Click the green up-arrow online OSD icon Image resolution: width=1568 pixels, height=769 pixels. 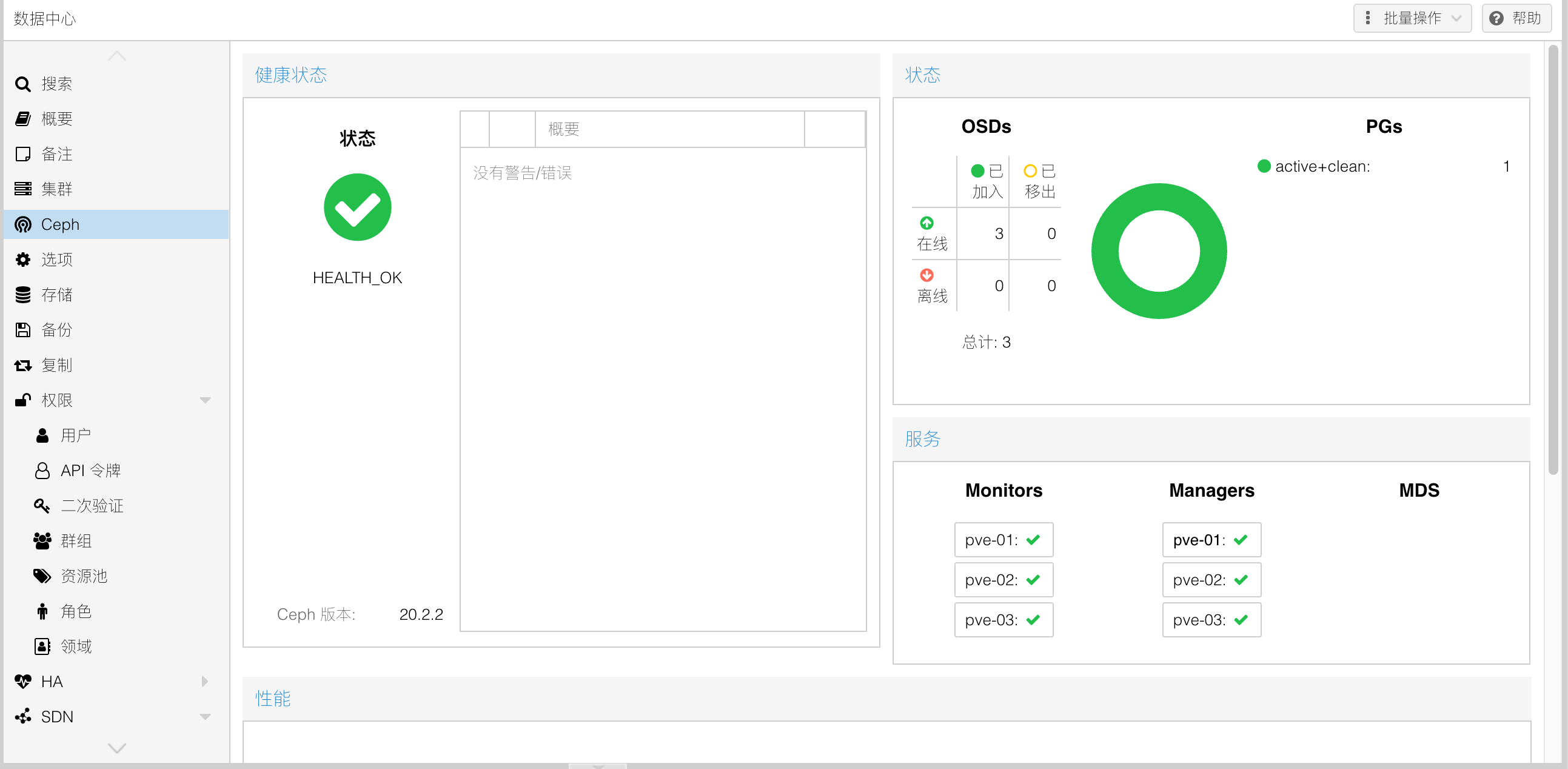(926, 223)
